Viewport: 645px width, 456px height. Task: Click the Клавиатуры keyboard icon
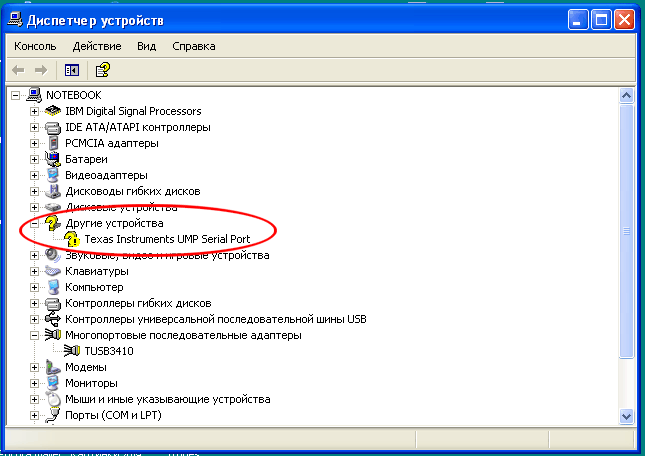[53, 271]
